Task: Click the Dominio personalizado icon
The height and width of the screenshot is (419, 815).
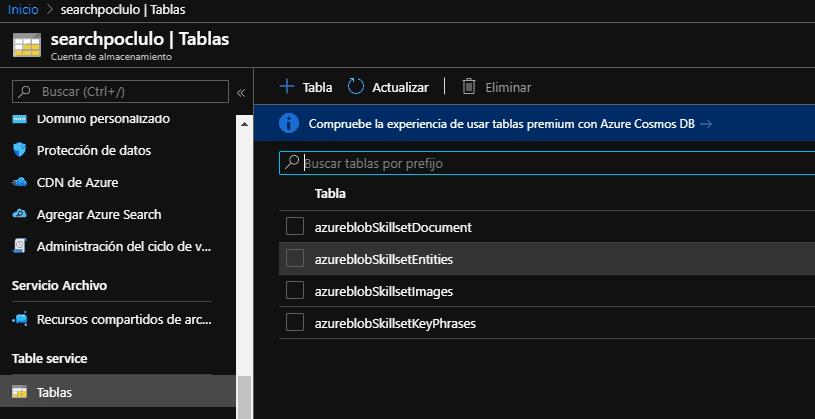Action: pyautogui.click(x=19, y=119)
